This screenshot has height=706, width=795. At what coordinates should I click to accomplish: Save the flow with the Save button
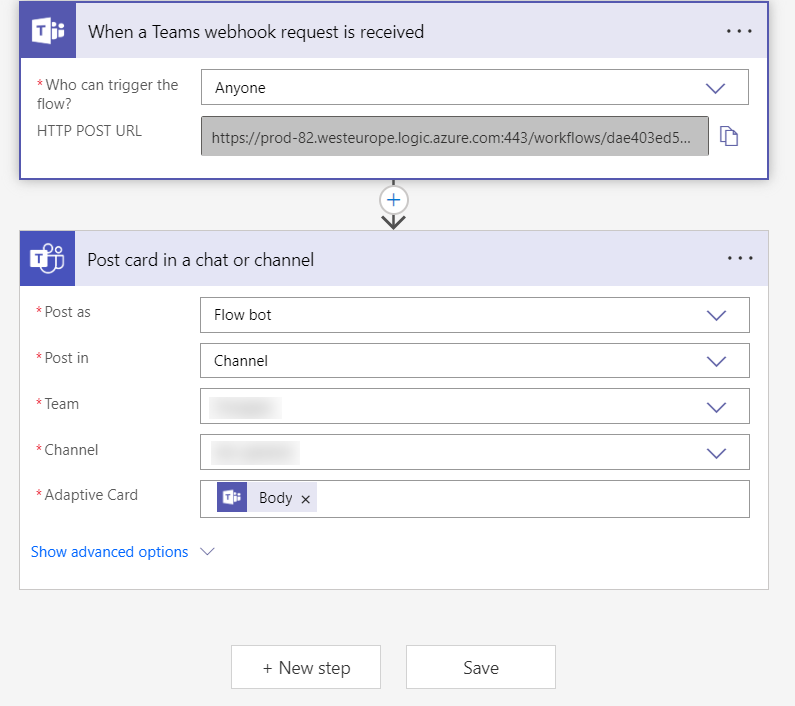(480, 668)
